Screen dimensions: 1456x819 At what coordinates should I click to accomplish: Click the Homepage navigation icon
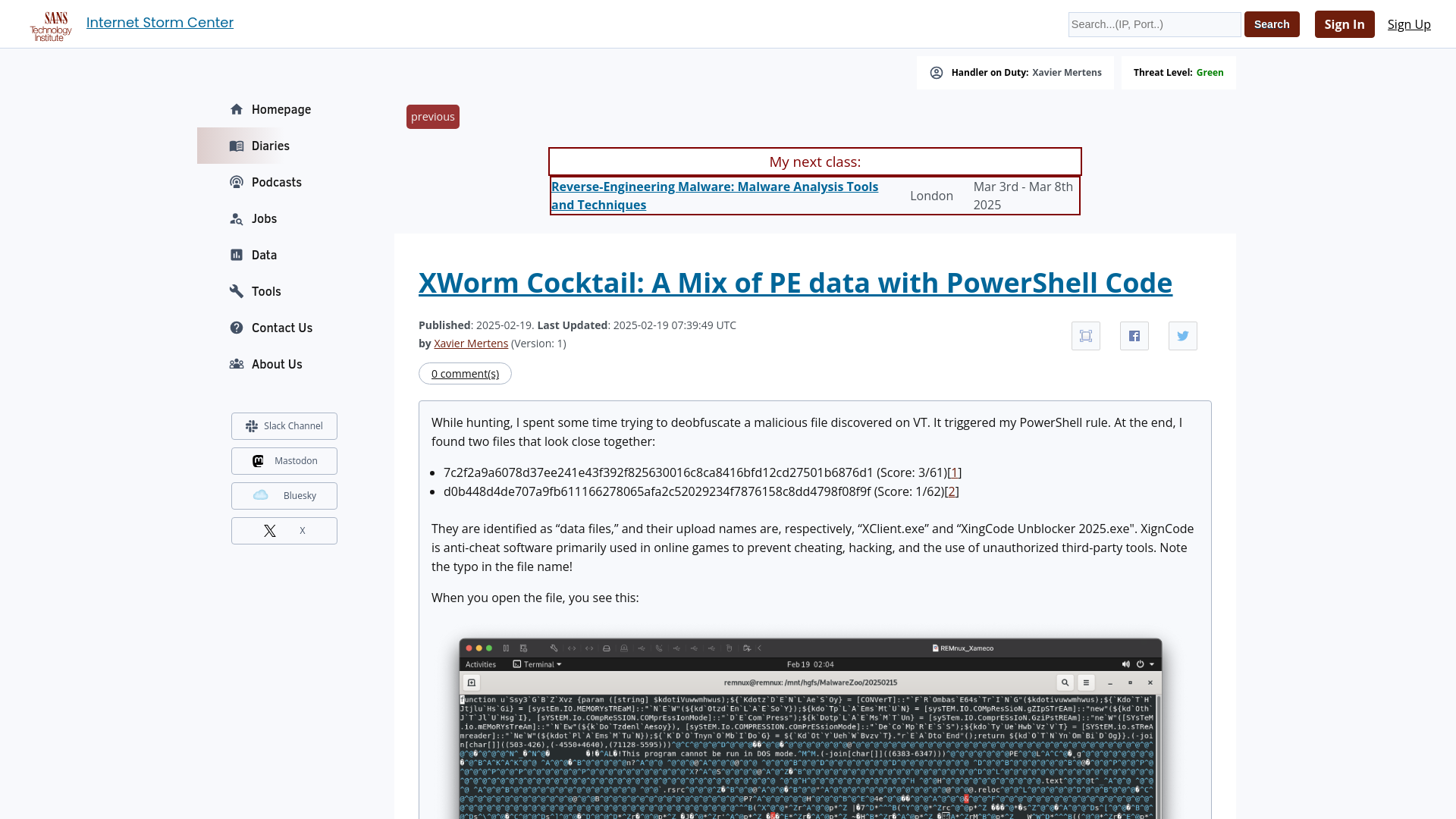pos(236,109)
